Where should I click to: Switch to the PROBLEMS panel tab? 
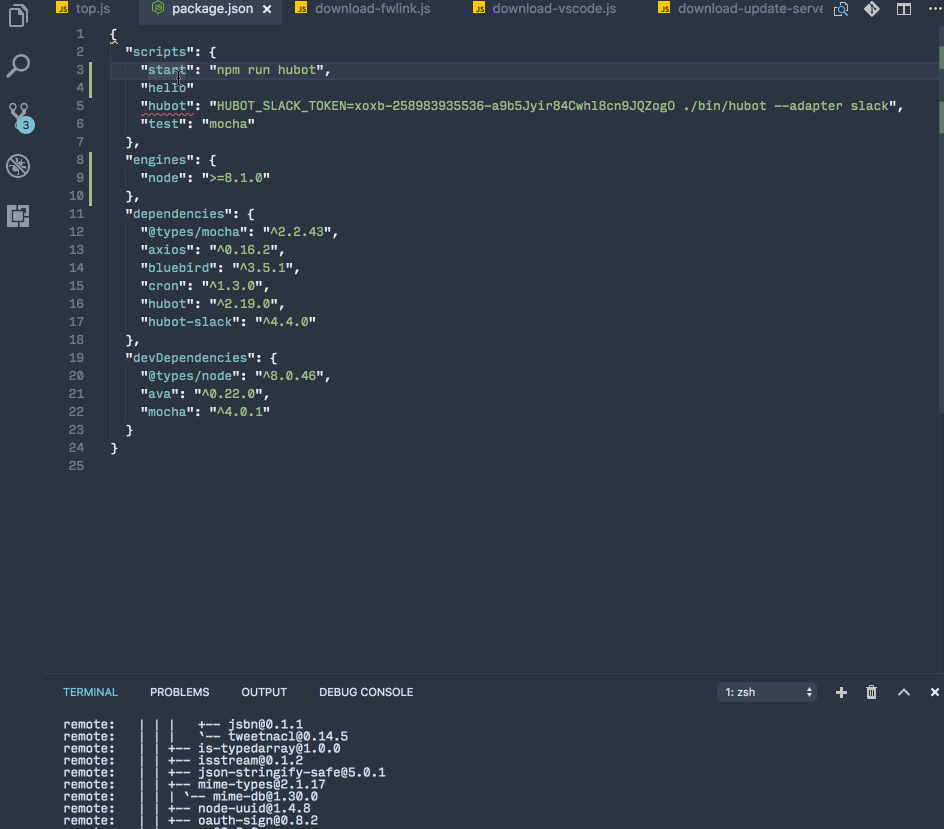click(x=179, y=692)
